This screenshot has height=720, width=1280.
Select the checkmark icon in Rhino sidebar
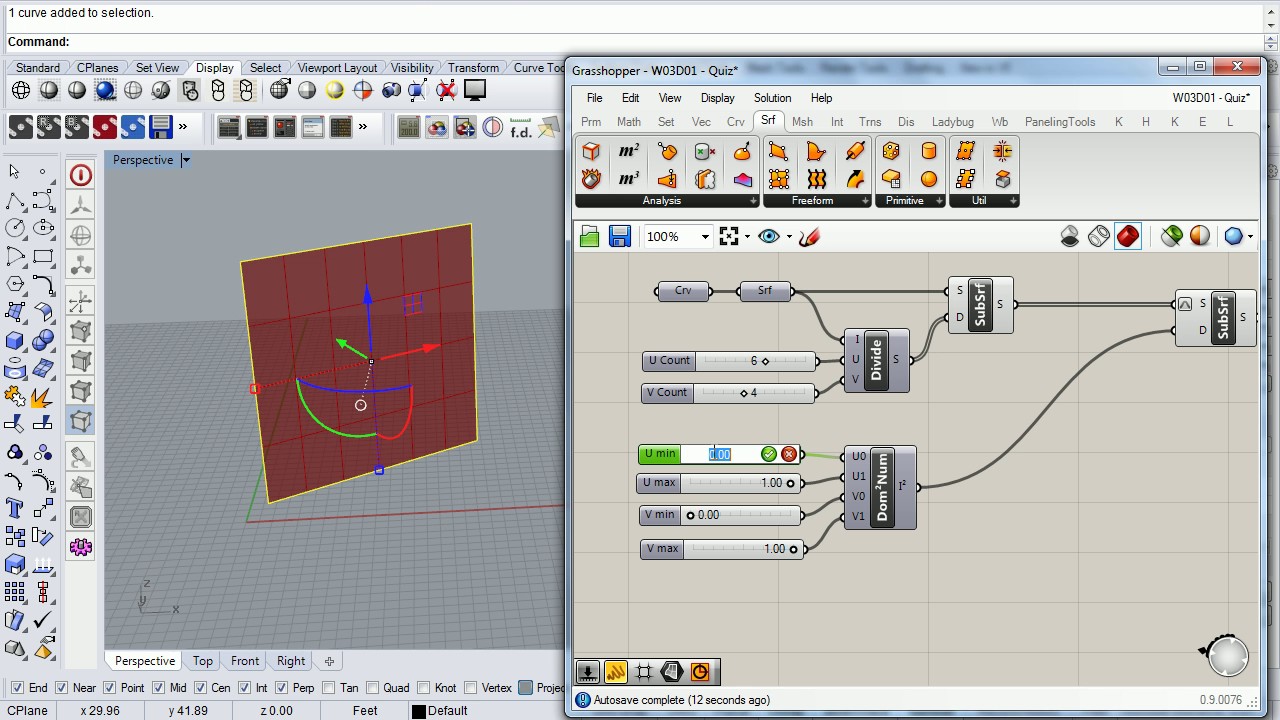[x=42, y=621]
